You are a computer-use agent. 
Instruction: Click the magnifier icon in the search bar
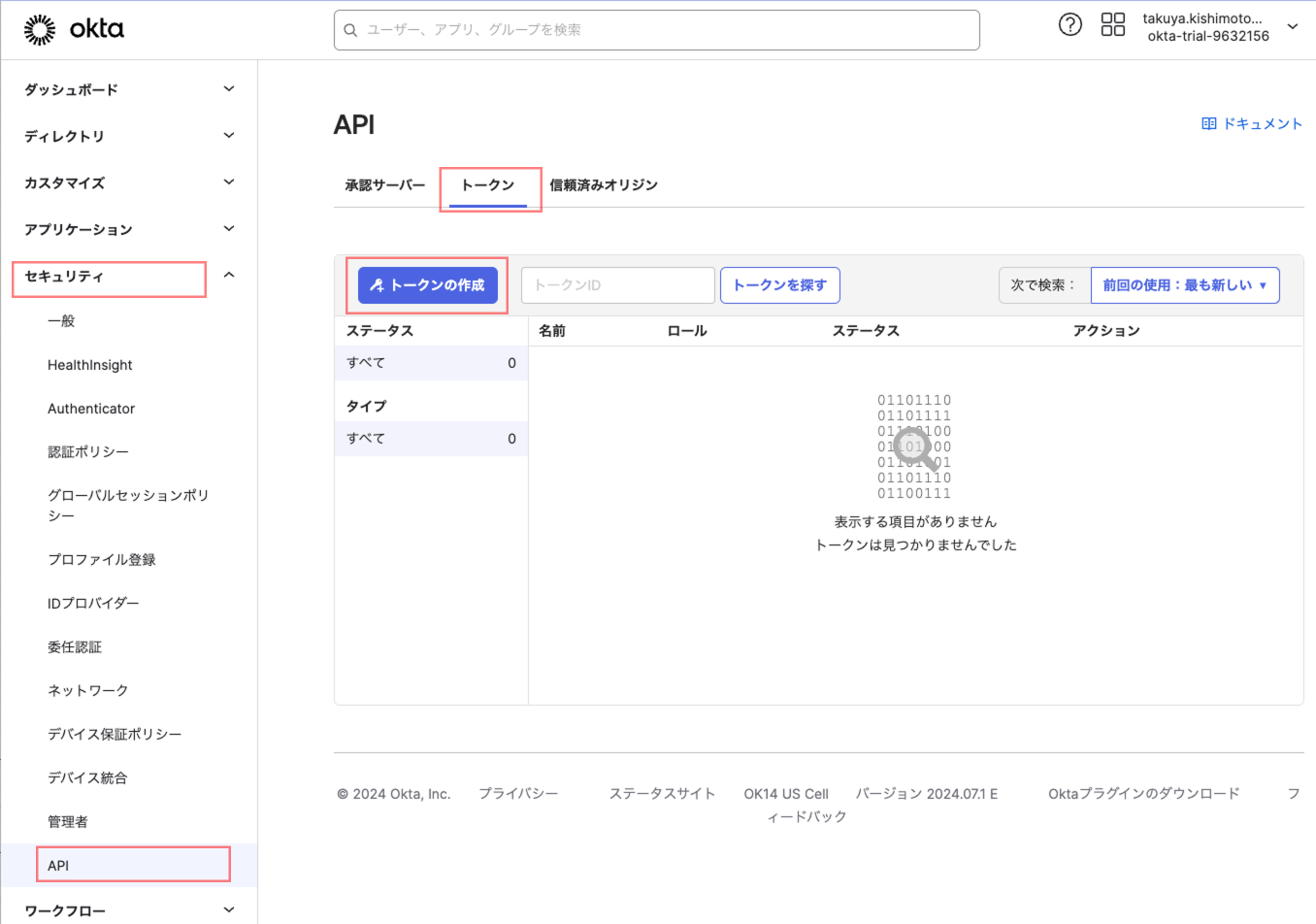(x=349, y=30)
